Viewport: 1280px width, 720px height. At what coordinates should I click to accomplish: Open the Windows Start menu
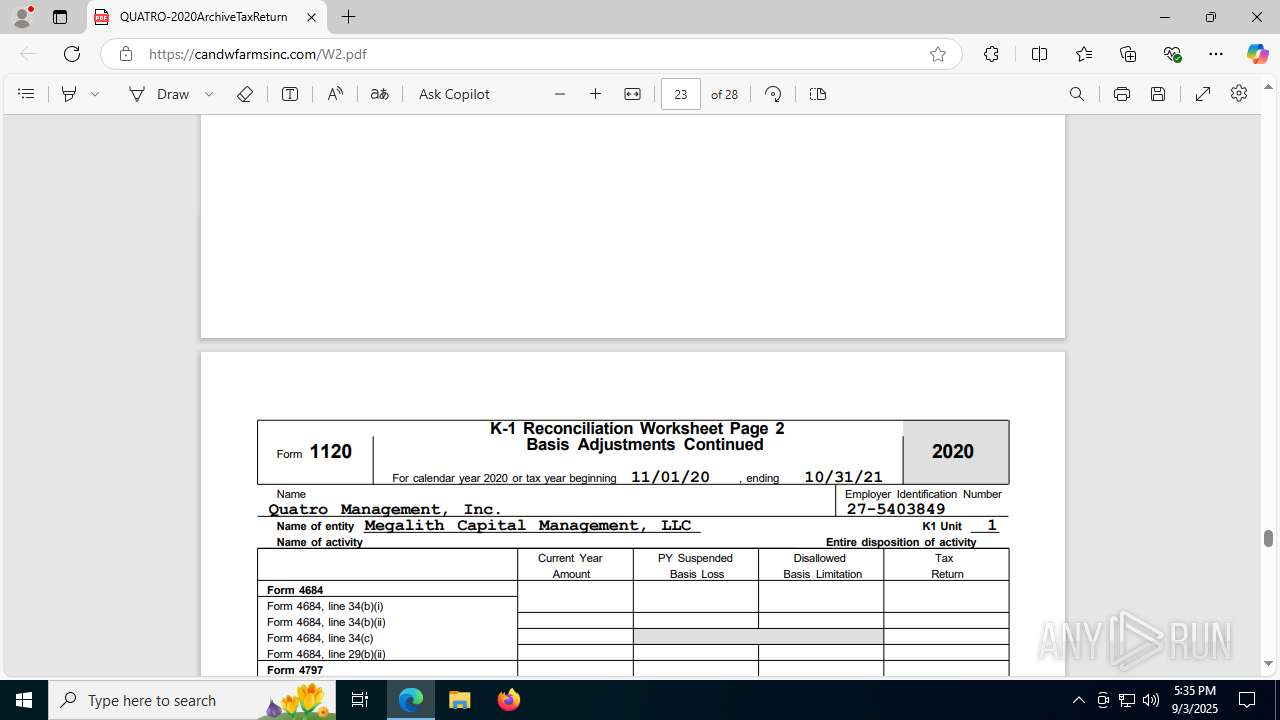24,700
